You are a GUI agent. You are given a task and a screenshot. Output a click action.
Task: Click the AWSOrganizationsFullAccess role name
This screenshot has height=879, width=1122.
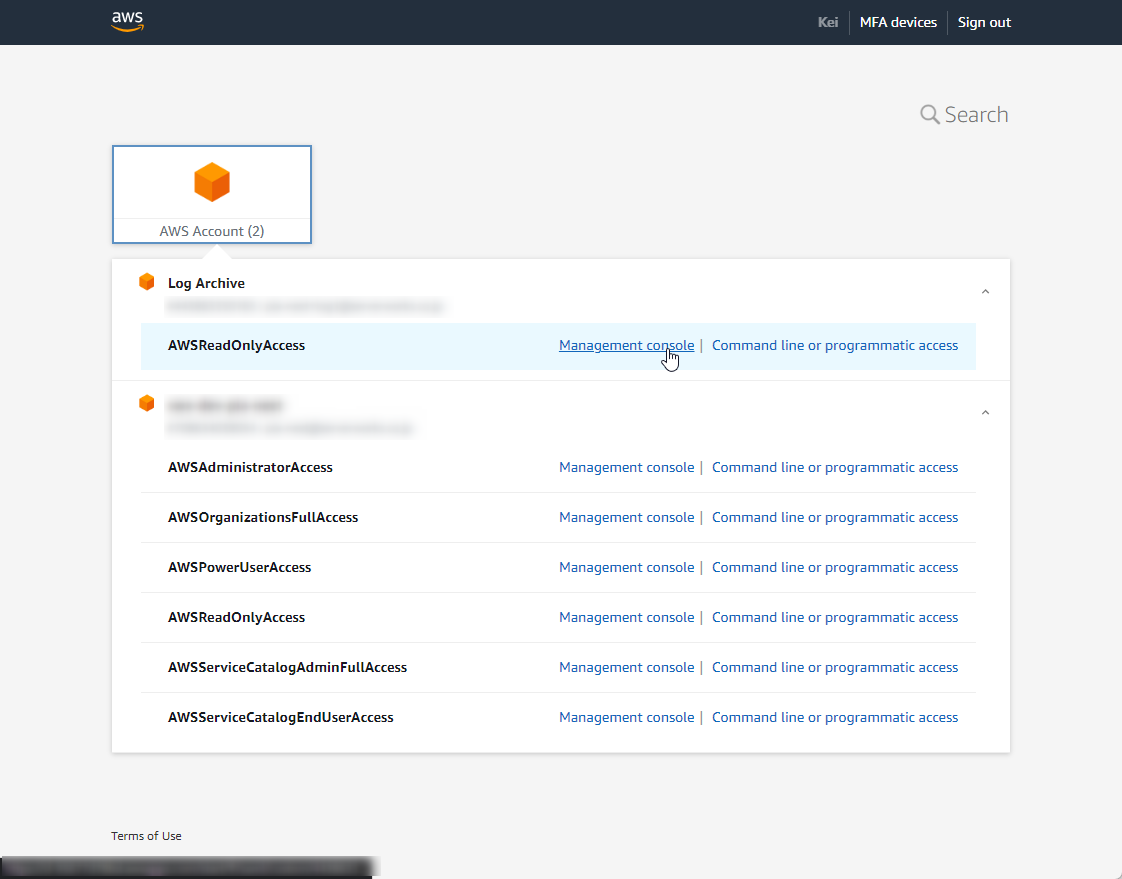click(x=263, y=518)
